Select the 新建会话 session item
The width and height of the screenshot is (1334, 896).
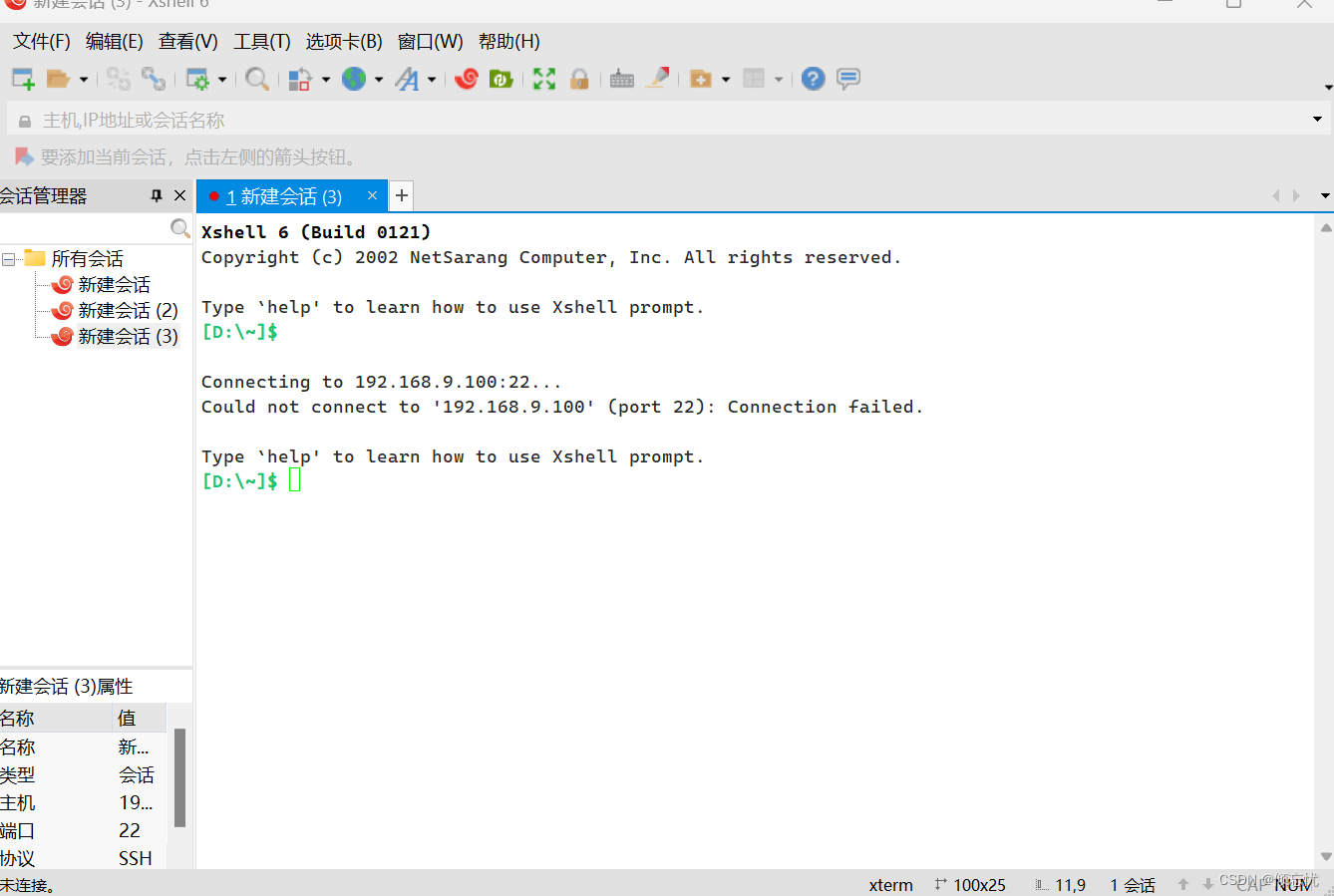click(x=114, y=284)
